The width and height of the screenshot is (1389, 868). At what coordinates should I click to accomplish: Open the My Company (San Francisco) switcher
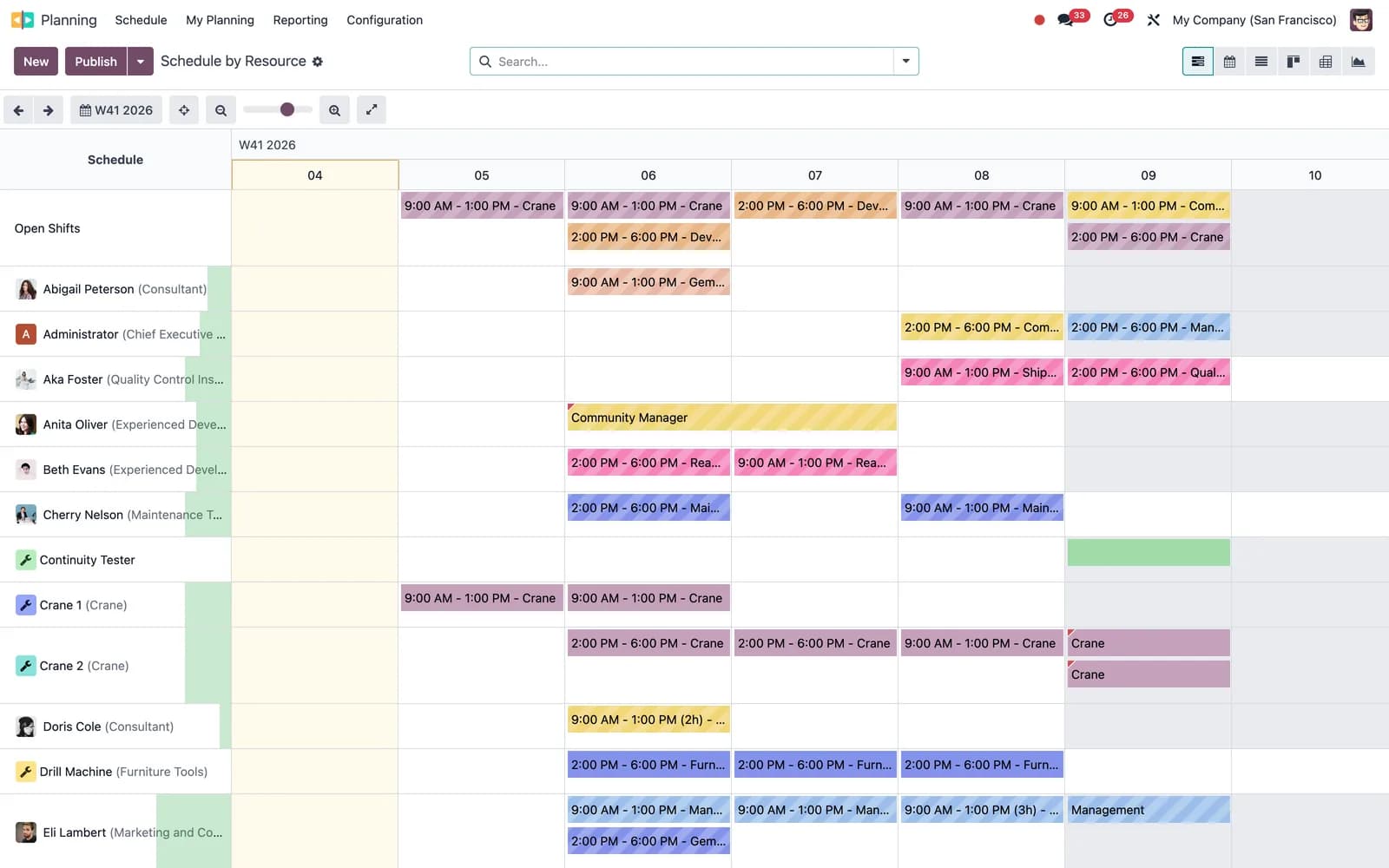(x=1254, y=20)
